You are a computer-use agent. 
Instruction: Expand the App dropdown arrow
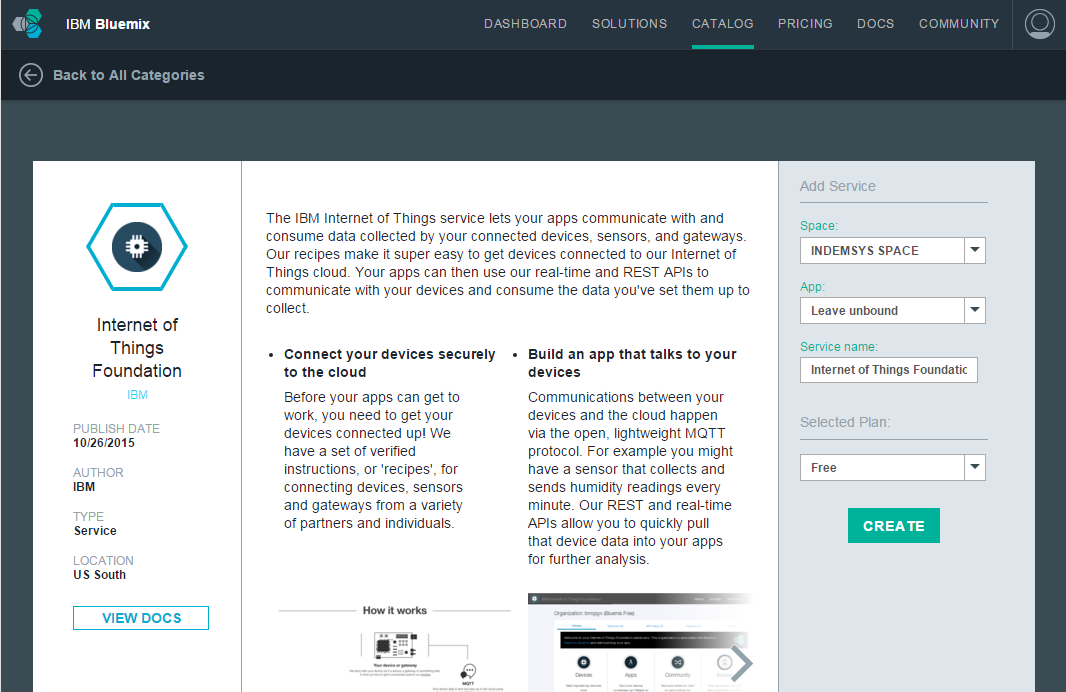(x=974, y=311)
